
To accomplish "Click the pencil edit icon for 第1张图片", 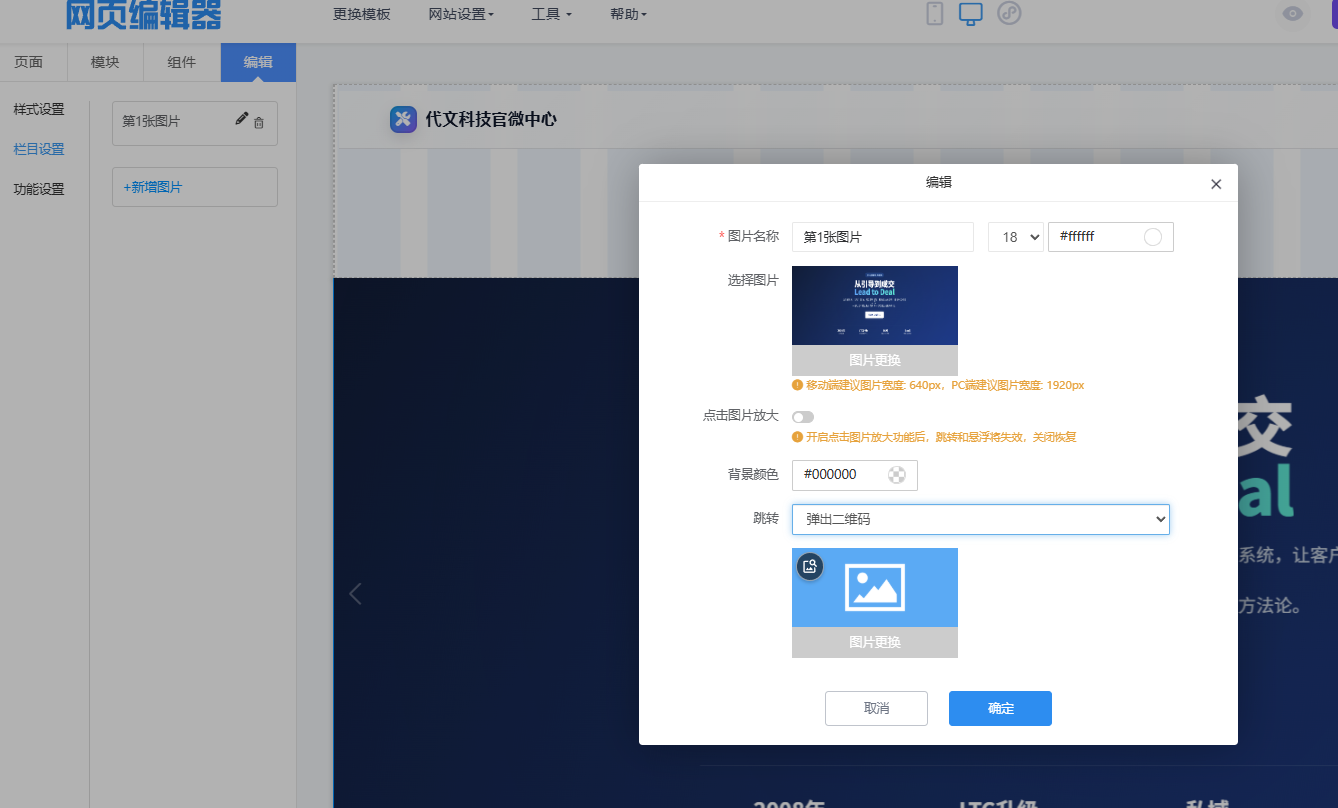I will (x=241, y=119).
